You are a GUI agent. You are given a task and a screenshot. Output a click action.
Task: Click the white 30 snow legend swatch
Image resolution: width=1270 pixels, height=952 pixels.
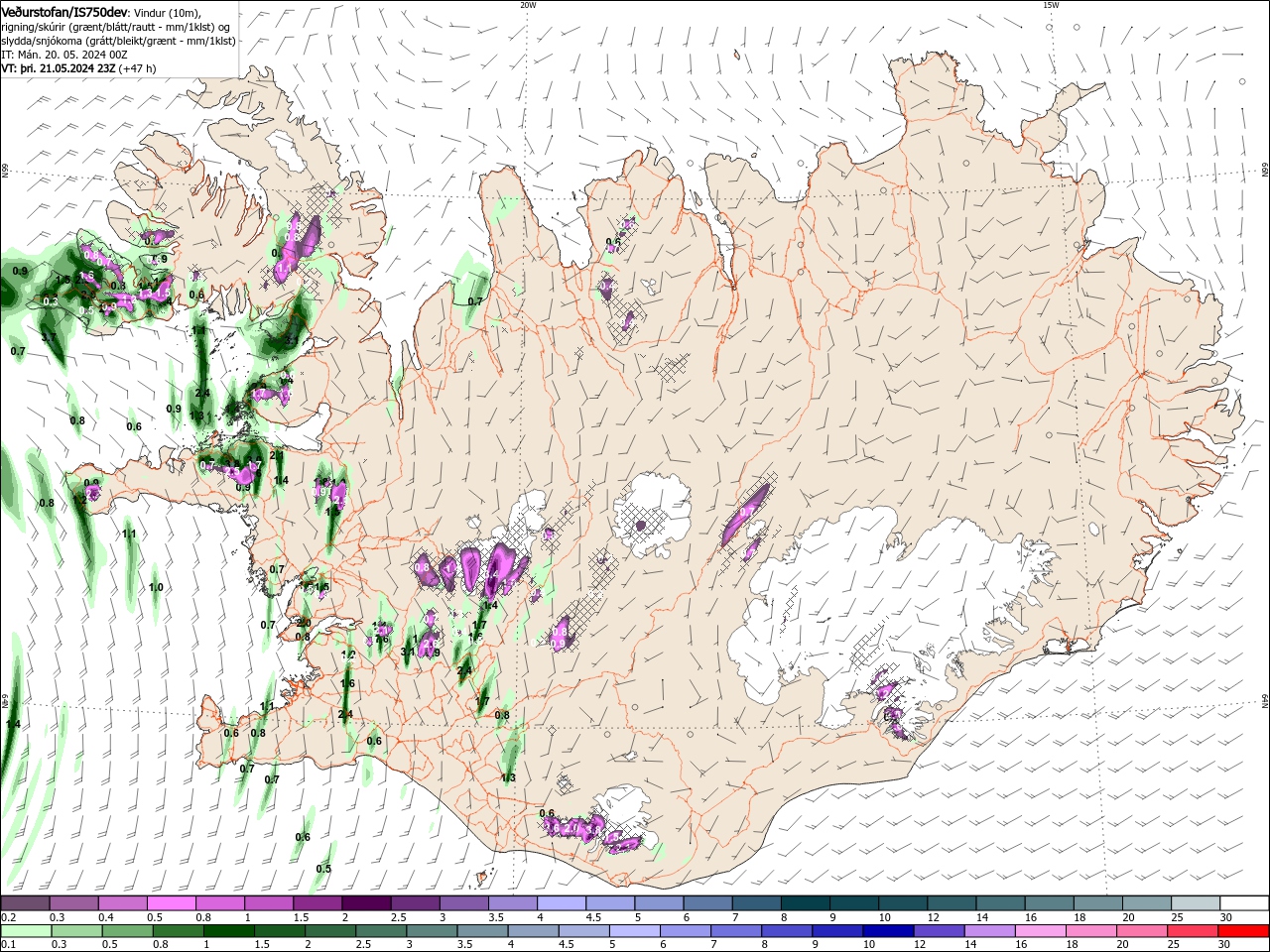(x=1242, y=903)
